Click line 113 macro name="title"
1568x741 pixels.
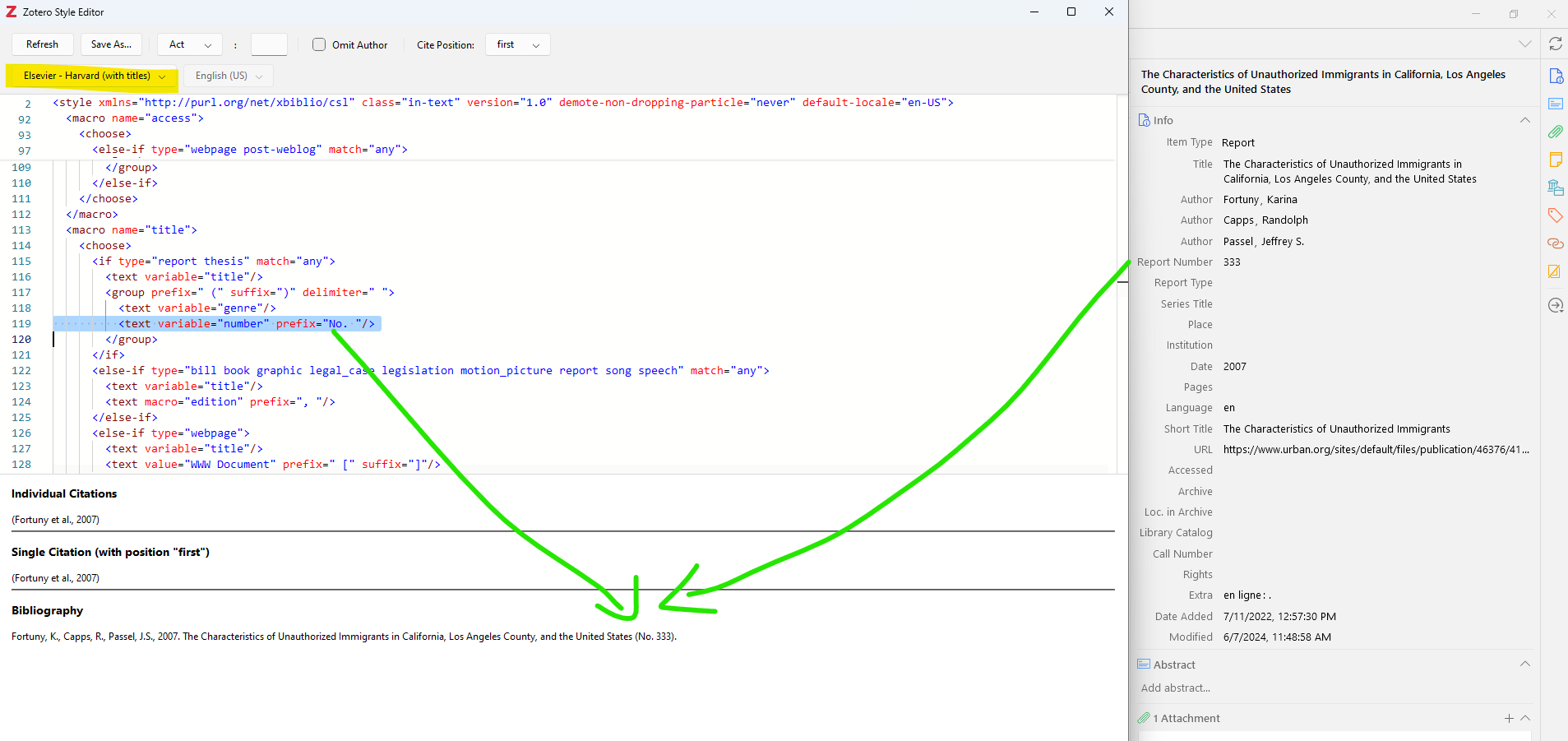(x=132, y=230)
